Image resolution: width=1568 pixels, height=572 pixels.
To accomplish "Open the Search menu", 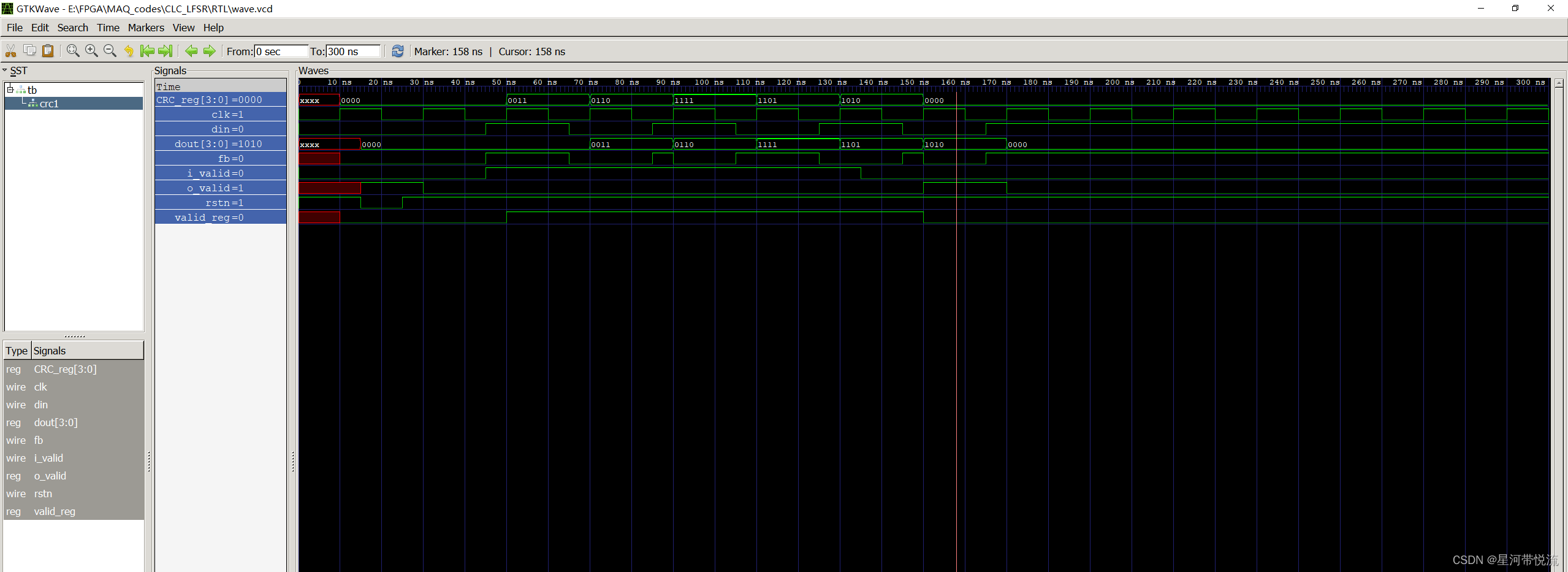I will click(73, 28).
